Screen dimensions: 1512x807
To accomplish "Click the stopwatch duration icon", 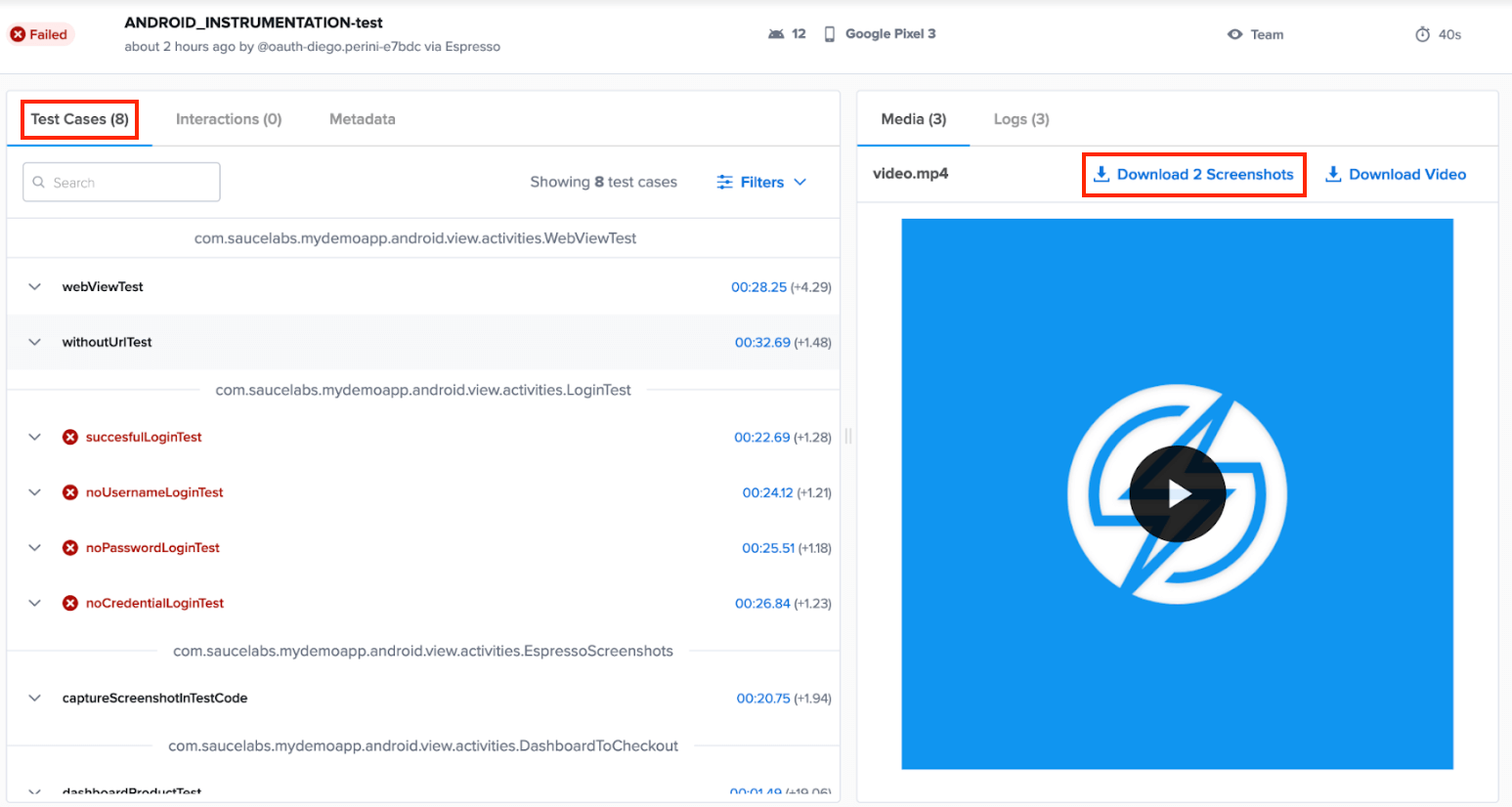I will pyautogui.click(x=1423, y=34).
